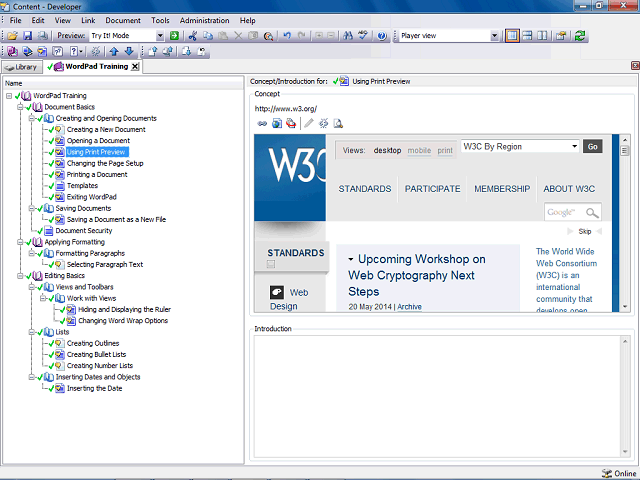Click the Google search magnifier icon
The height and width of the screenshot is (480, 640).
tap(592, 213)
